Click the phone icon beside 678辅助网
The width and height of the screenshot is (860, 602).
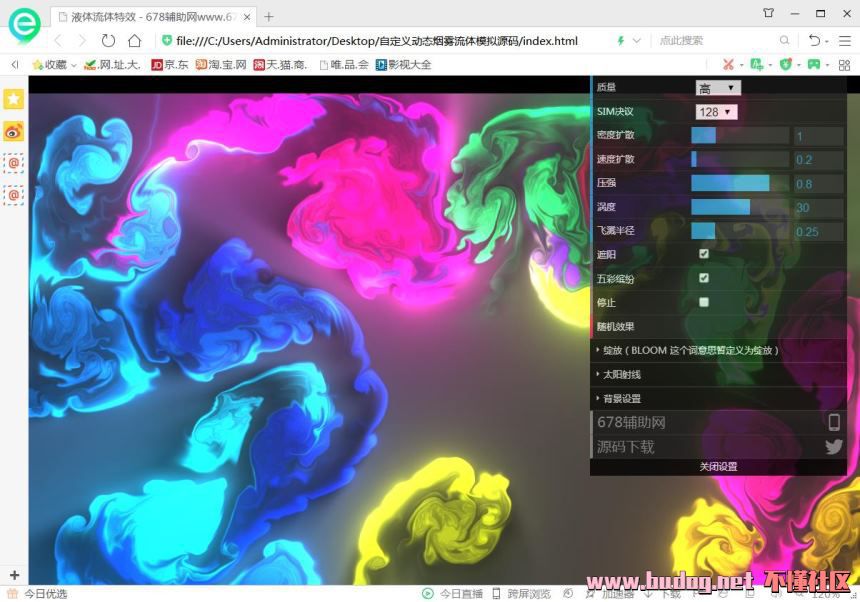point(834,422)
